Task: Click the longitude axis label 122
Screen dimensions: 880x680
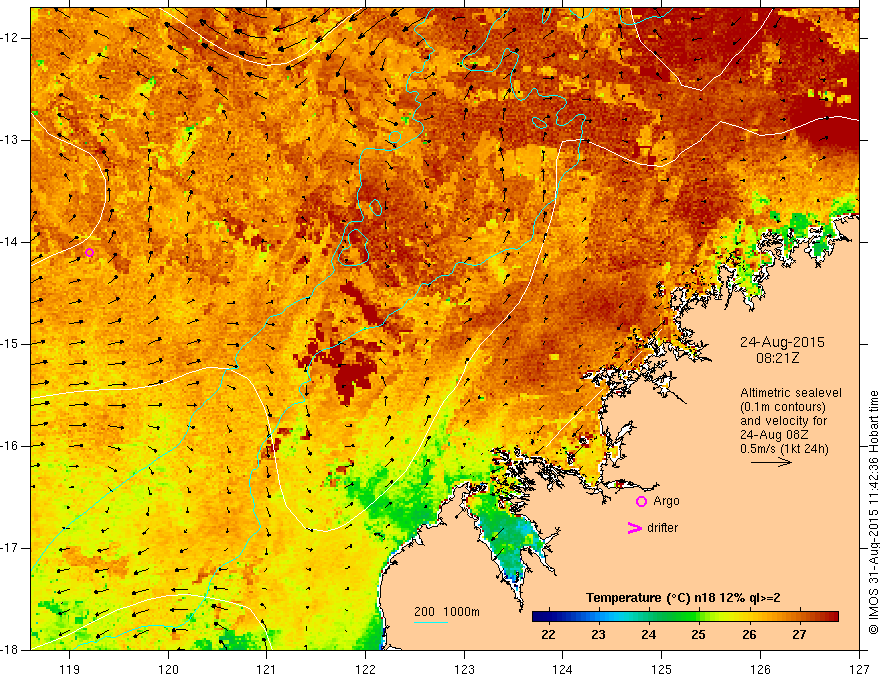Action: 365,669
